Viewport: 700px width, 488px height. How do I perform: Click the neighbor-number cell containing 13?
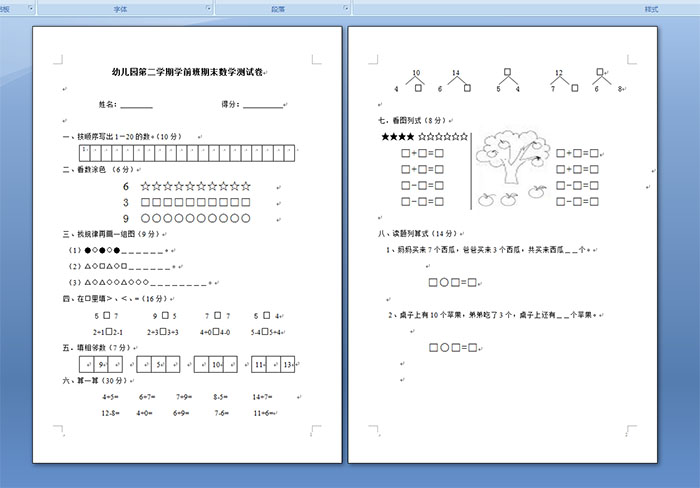tap(288, 364)
